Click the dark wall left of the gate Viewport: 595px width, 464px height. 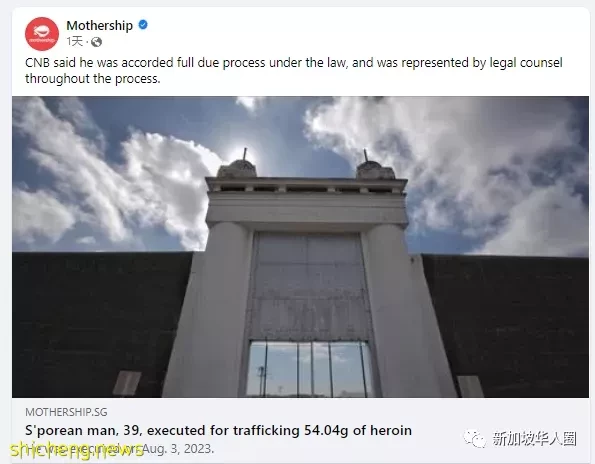coord(99,322)
